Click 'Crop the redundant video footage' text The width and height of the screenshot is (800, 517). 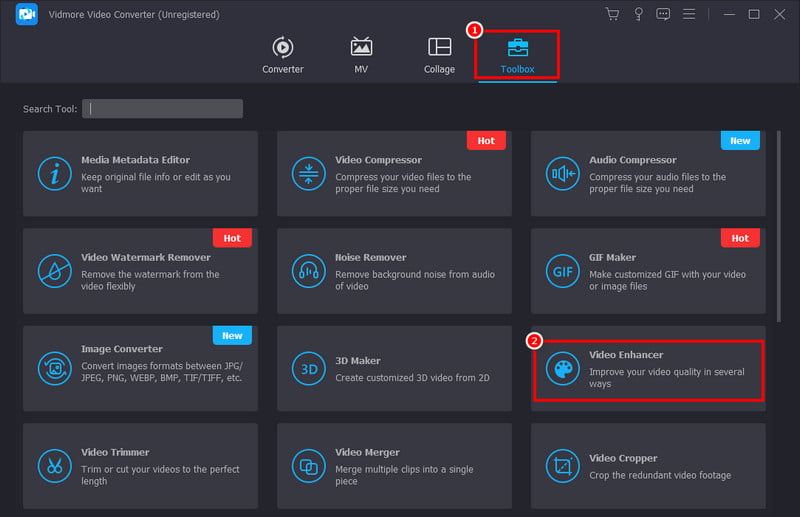coord(660,475)
